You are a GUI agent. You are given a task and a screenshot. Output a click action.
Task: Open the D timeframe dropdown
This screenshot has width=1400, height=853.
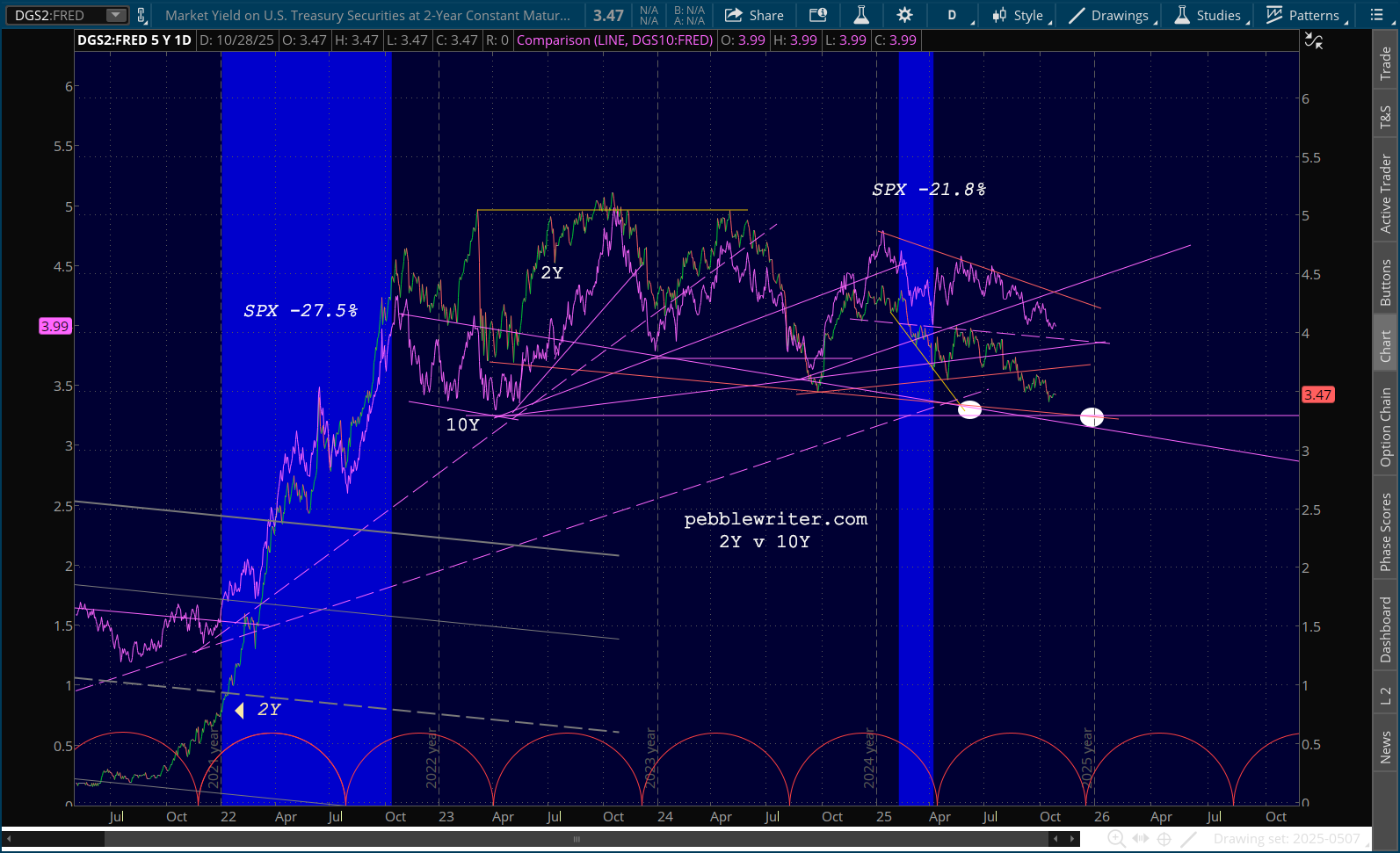[955, 15]
